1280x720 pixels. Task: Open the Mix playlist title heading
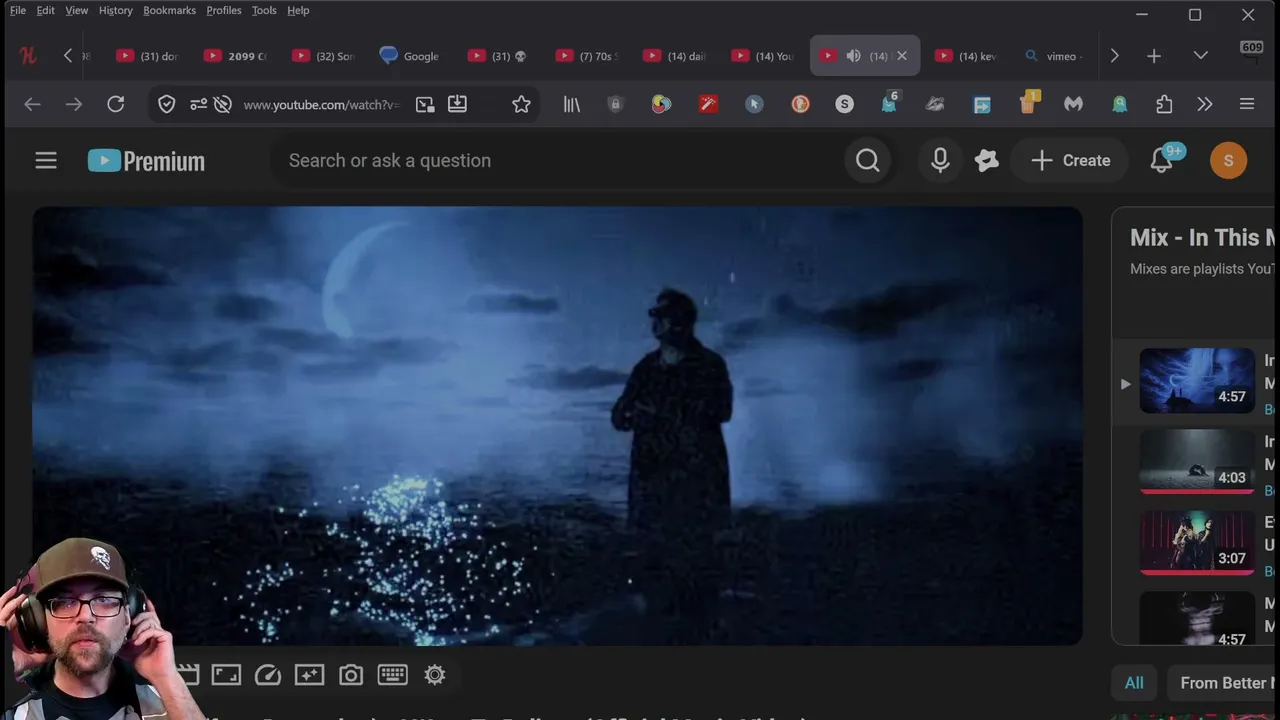click(x=1203, y=237)
